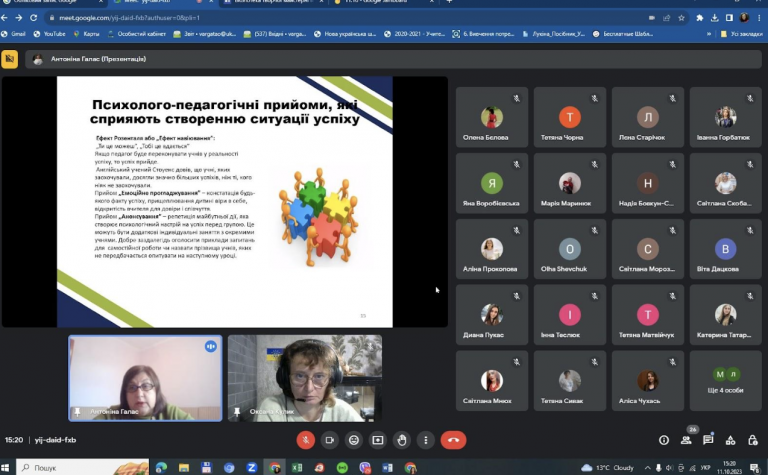Open Excel from the taskbar

297,468
